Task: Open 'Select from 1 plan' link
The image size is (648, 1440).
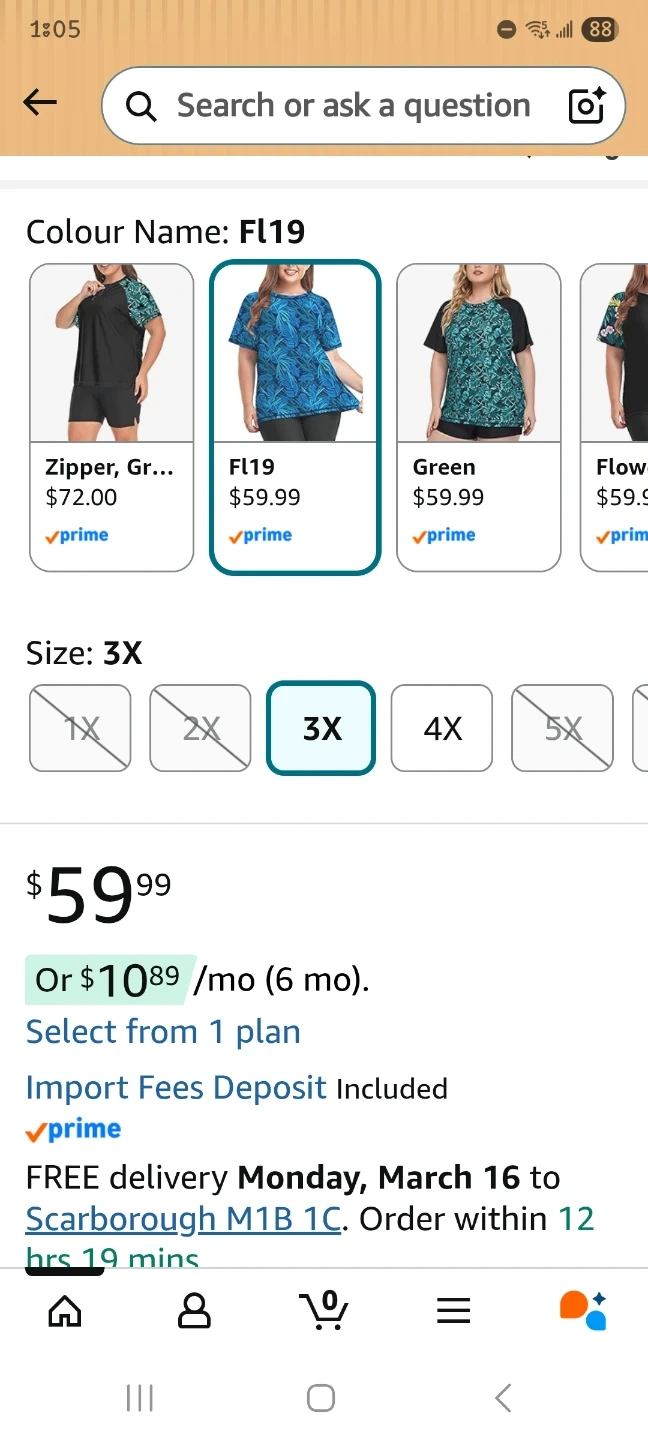Action: click(x=163, y=1032)
